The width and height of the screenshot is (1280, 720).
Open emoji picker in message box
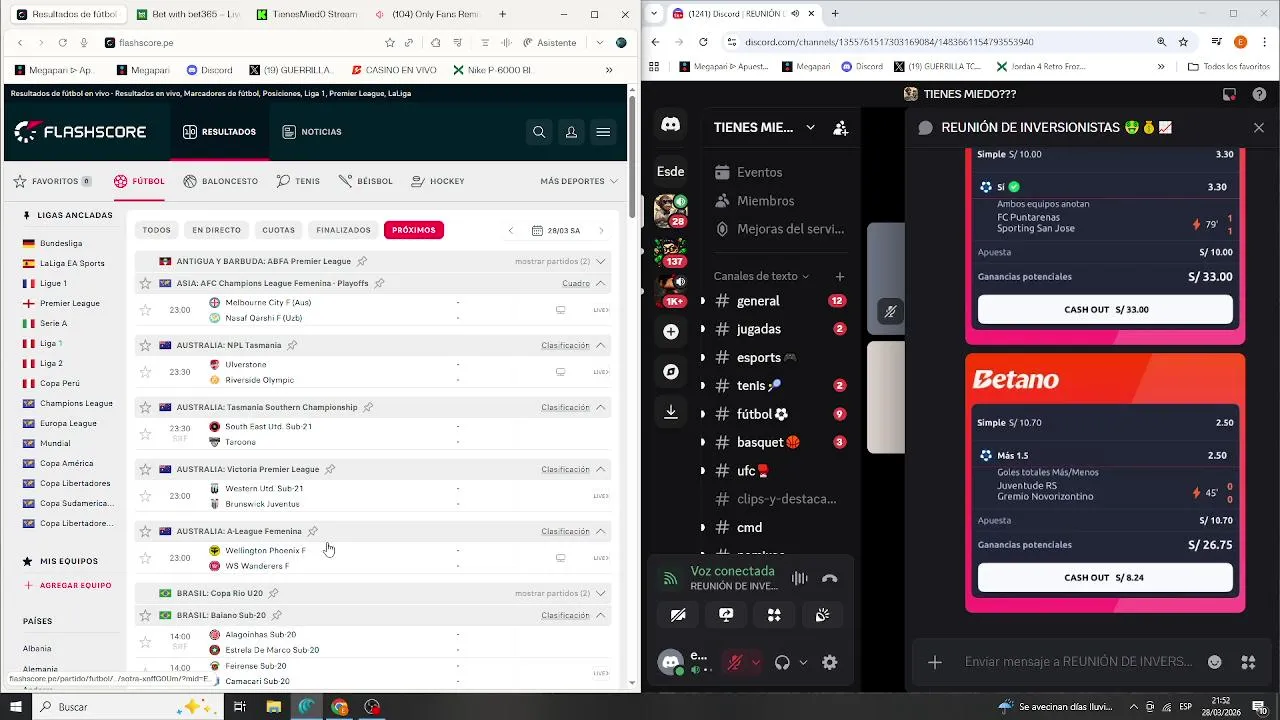pyautogui.click(x=1215, y=662)
